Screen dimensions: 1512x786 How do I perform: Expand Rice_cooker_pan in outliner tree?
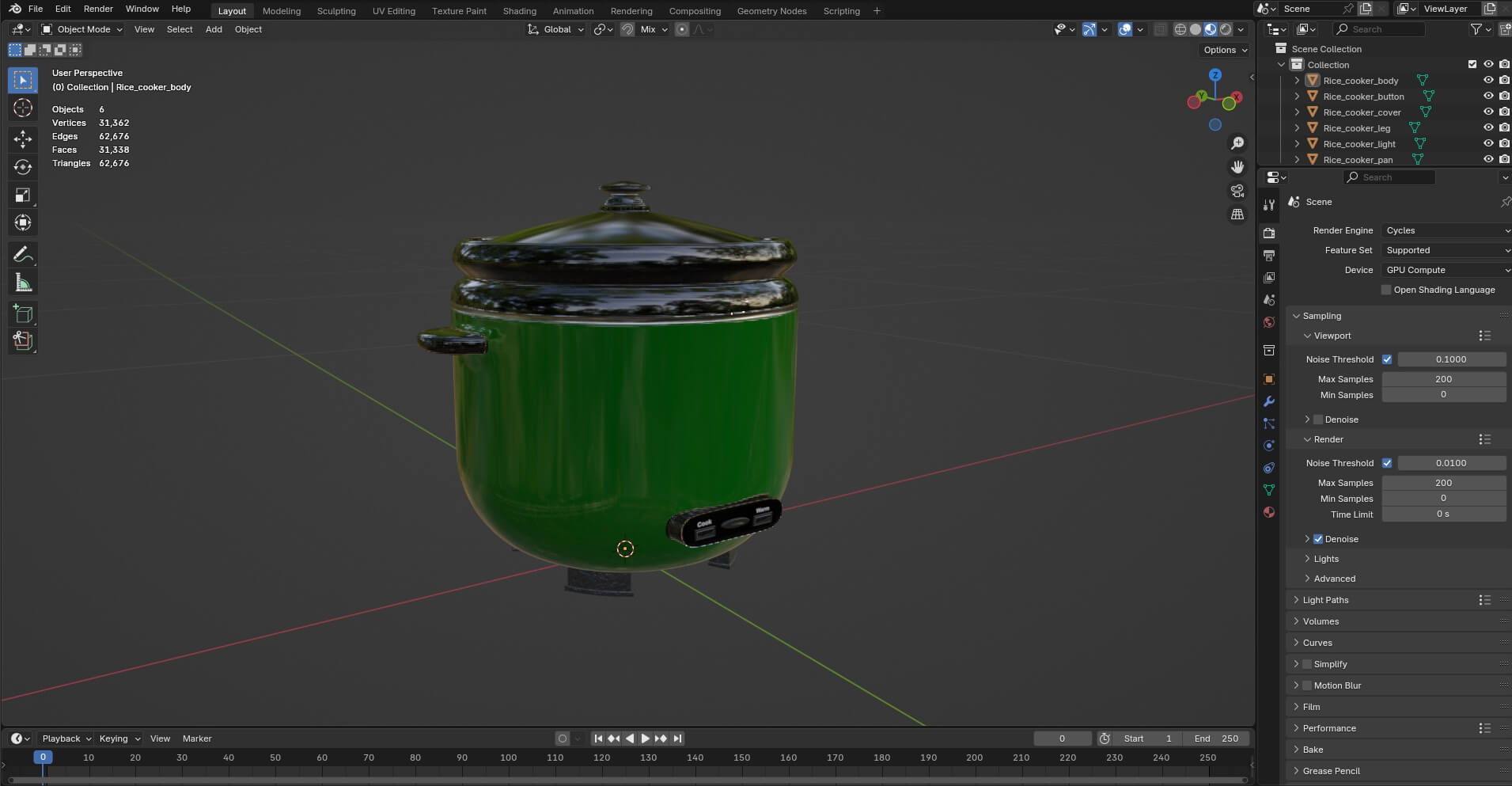click(1297, 160)
